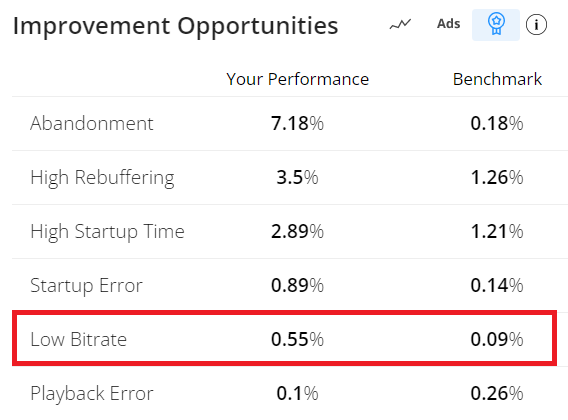This screenshot has width=568, height=420.
Task: Open the info circle icon
Action: coord(536,25)
